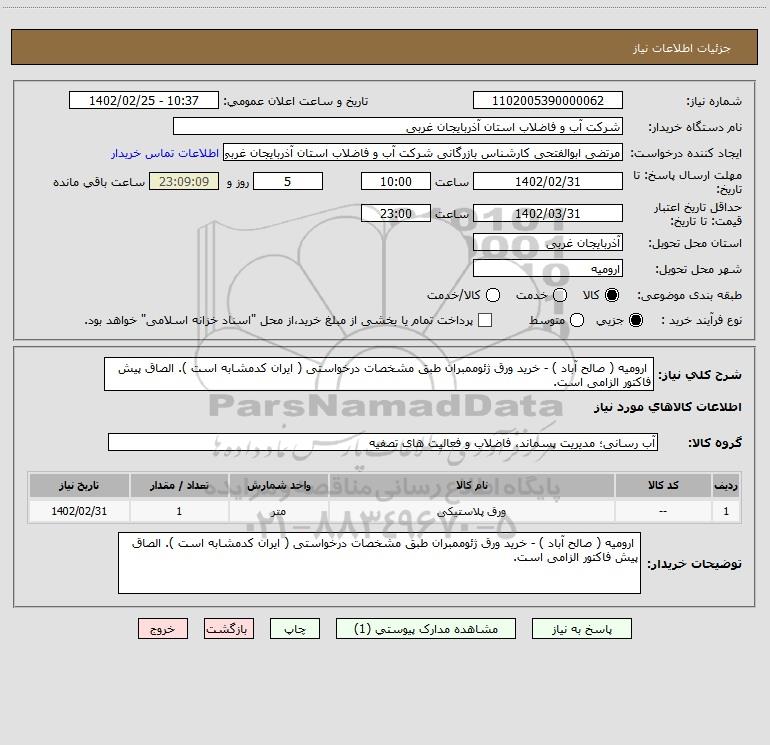Image resolution: width=770 pixels, height=745 pixels.
Task: Click the تاریخ نیاز column header
Action: point(79,485)
